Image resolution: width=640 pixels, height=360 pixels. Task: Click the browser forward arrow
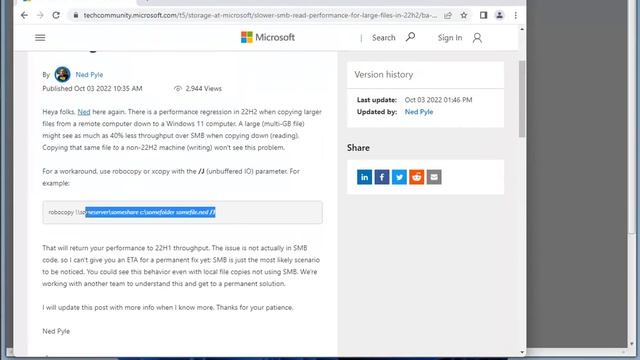(40, 15)
